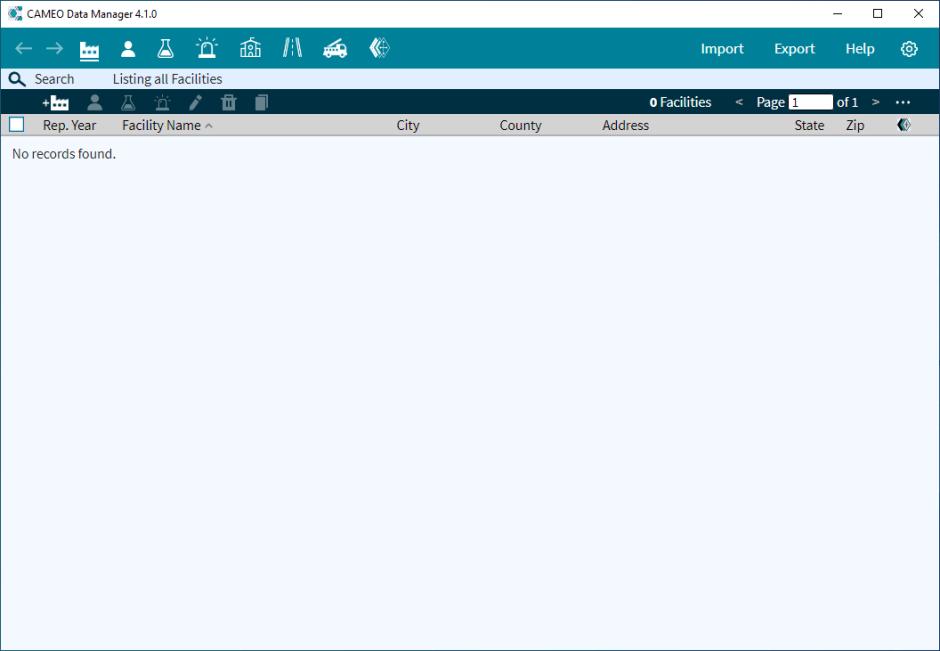The image size is (940, 651).
Task: Open the Special Locations building icon
Action: [x=251, y=48]
